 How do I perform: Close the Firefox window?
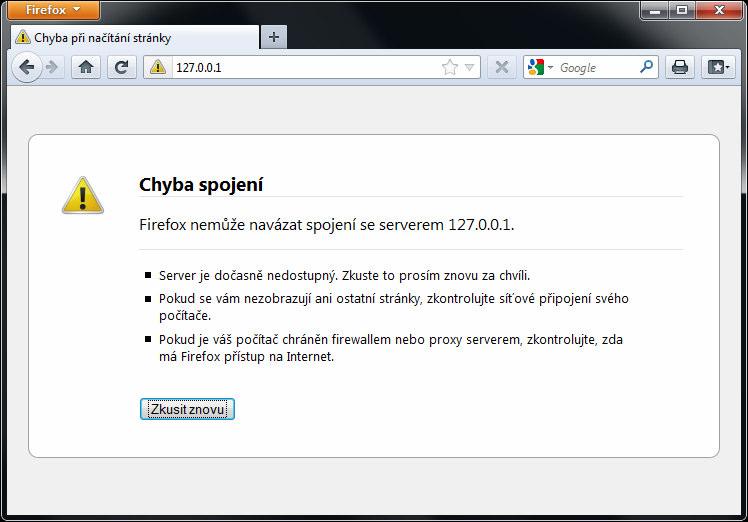(719, 10)
